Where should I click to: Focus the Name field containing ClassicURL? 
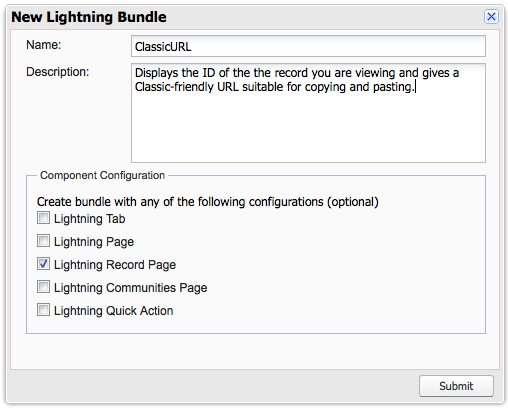point(308,46)
